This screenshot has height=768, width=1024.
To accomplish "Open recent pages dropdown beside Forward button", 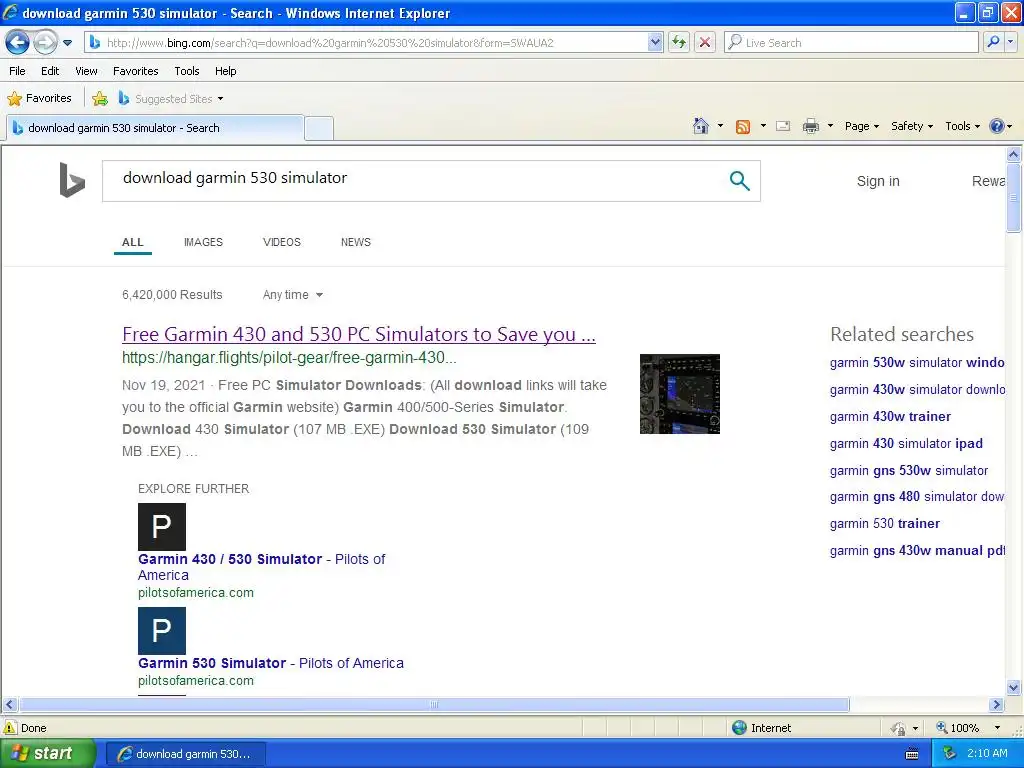I will [x=67, y=43].
